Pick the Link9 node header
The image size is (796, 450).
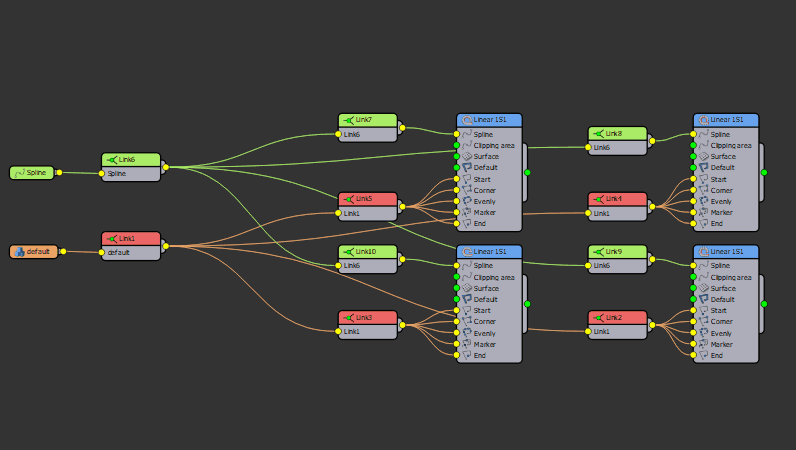pyautogui.click(x=617, y=251)
